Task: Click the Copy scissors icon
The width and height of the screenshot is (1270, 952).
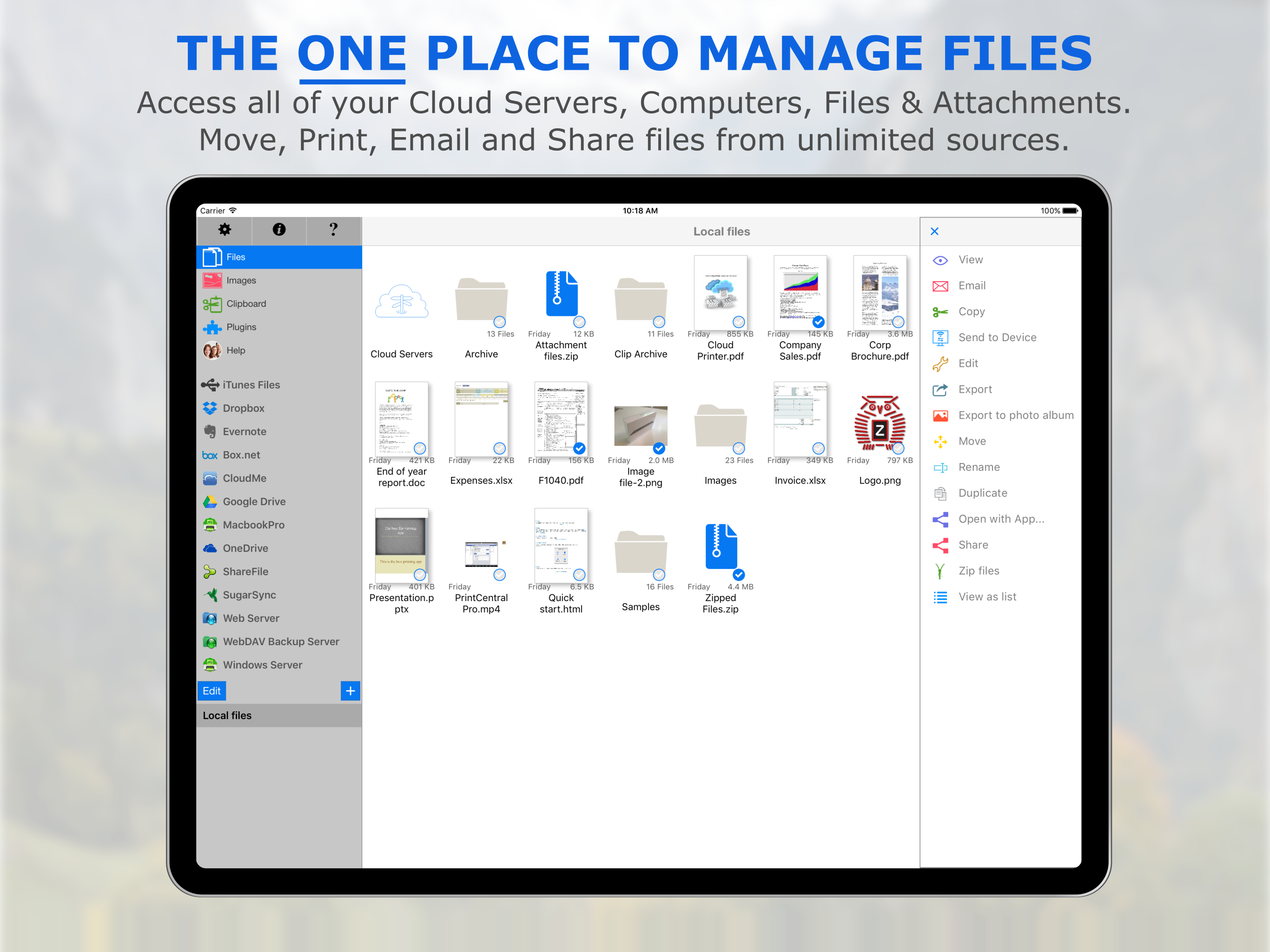Action: 940,312
